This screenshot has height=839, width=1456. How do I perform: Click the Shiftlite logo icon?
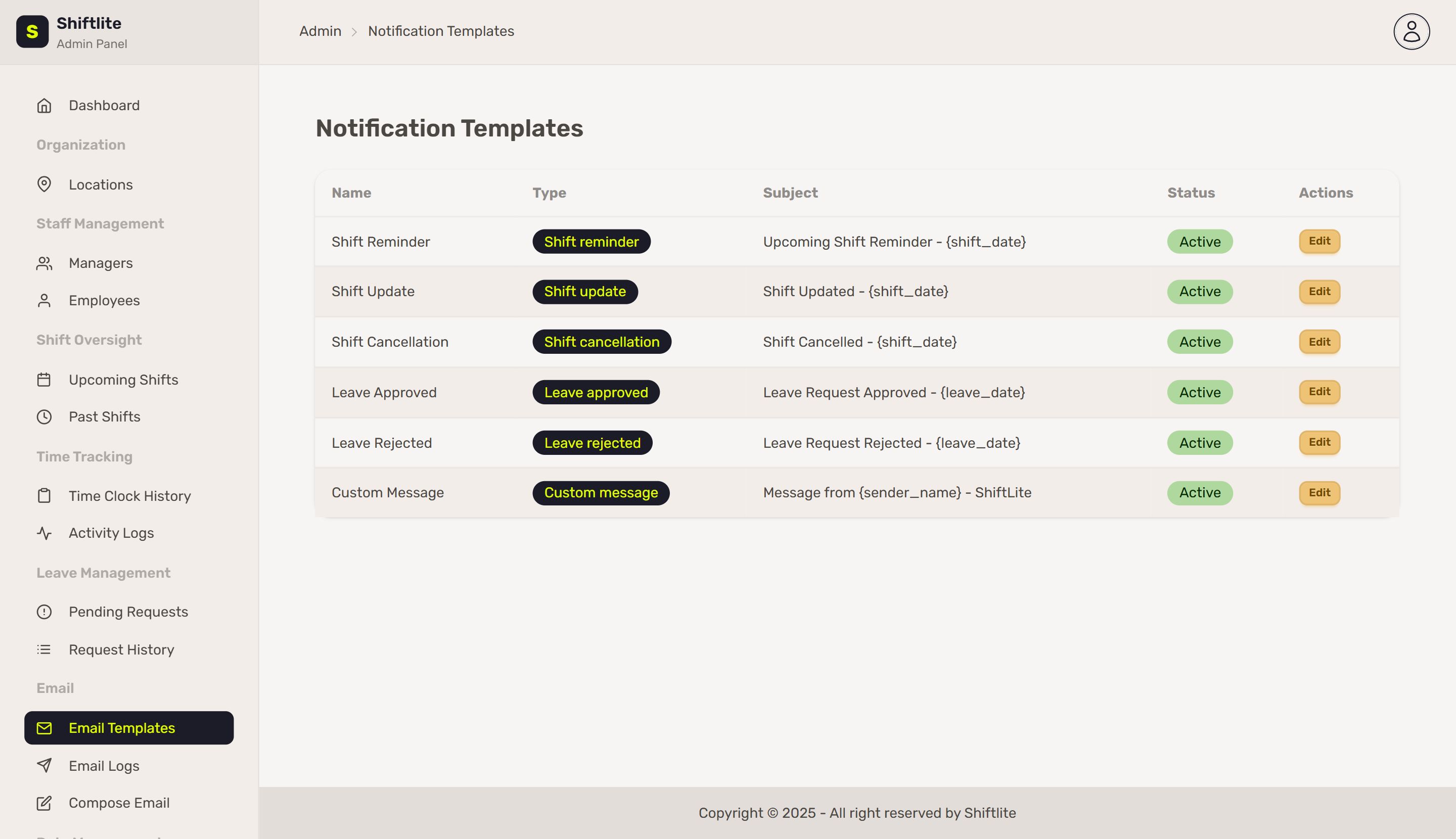(32, 32)
